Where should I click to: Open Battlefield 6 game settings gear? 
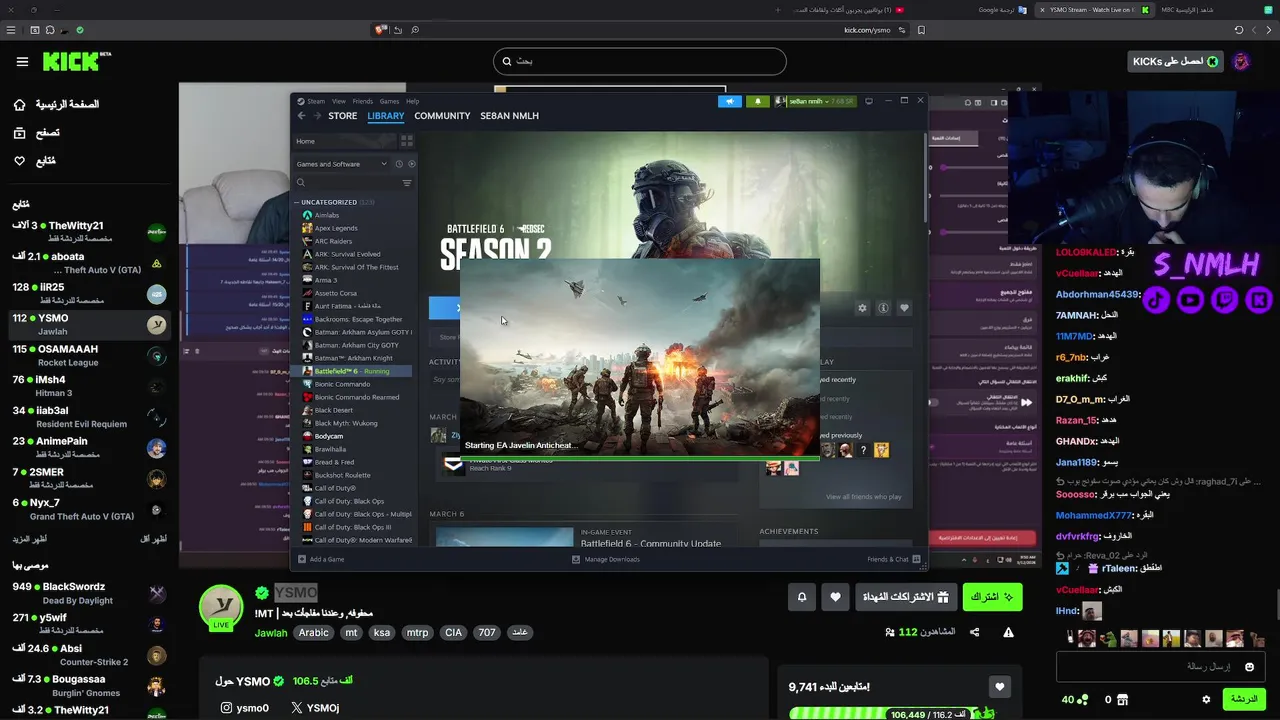tap(862, 308)
